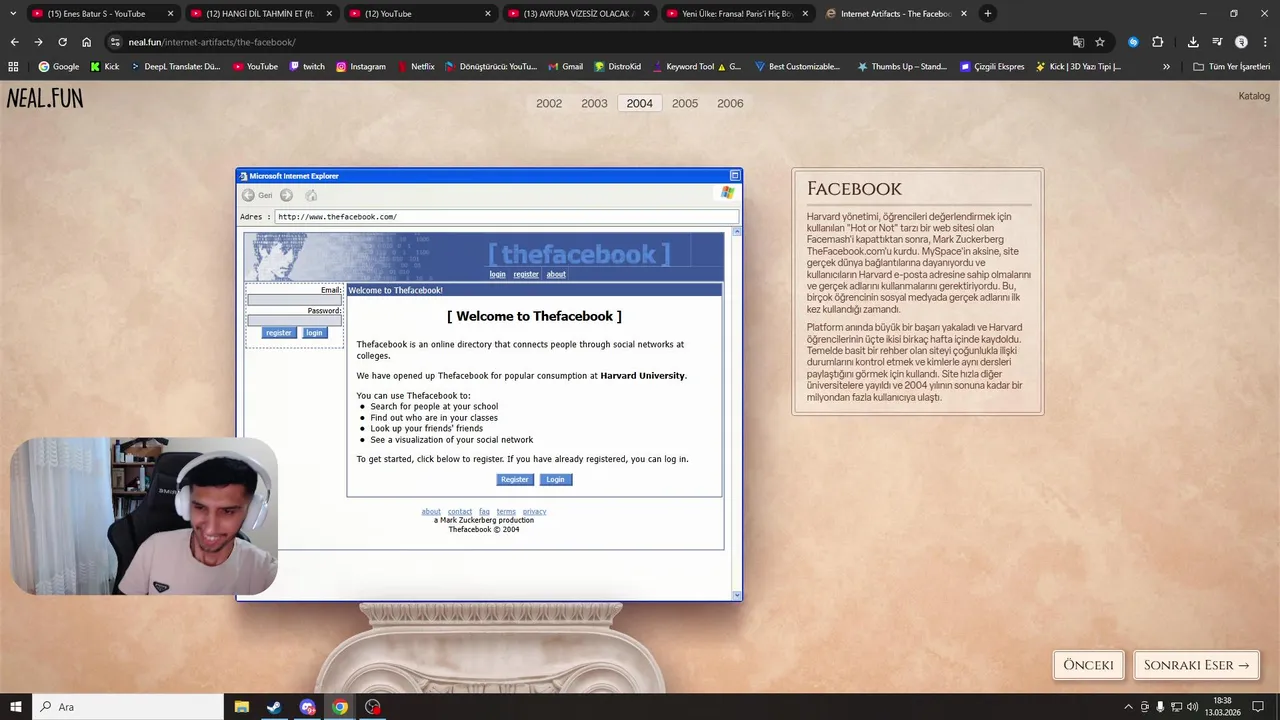
Task: Open the Chrome three-dot menu
Action: pos(1264,42)
